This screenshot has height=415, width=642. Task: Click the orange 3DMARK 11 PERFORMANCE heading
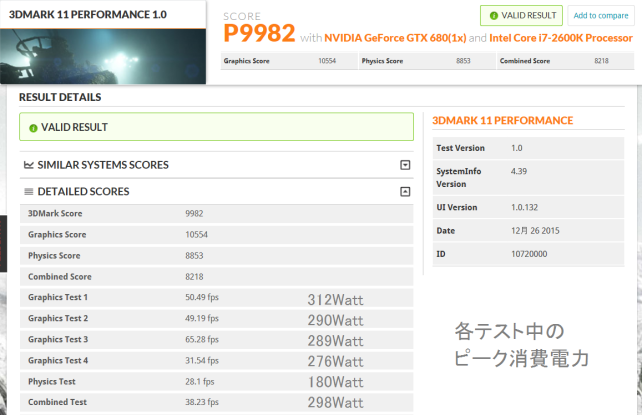tap(502, 121)
